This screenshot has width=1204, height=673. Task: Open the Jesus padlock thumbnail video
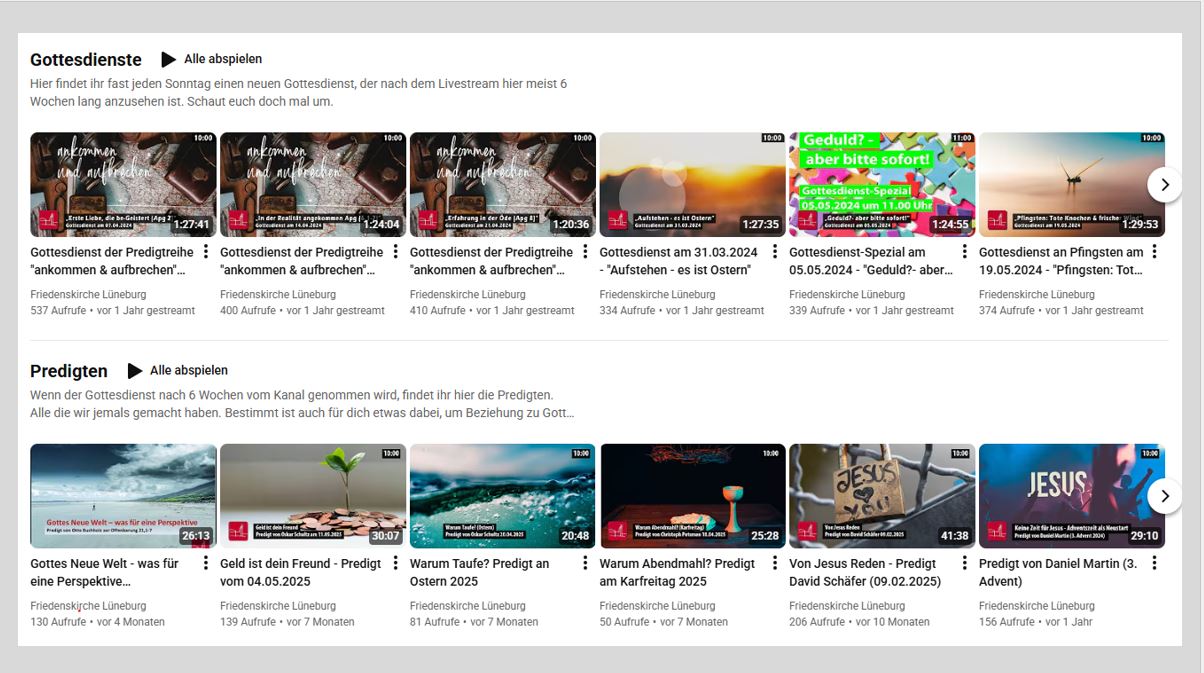tap(881, 496)
